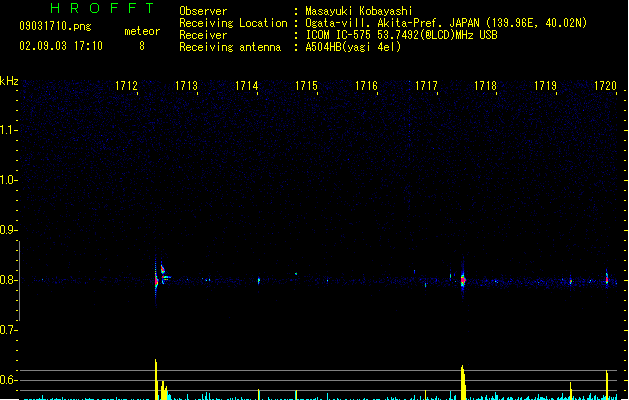Click the 1.1 kHz axis label
The width and height of the screenshot is (629, 400).
click(x=8, y=130)
